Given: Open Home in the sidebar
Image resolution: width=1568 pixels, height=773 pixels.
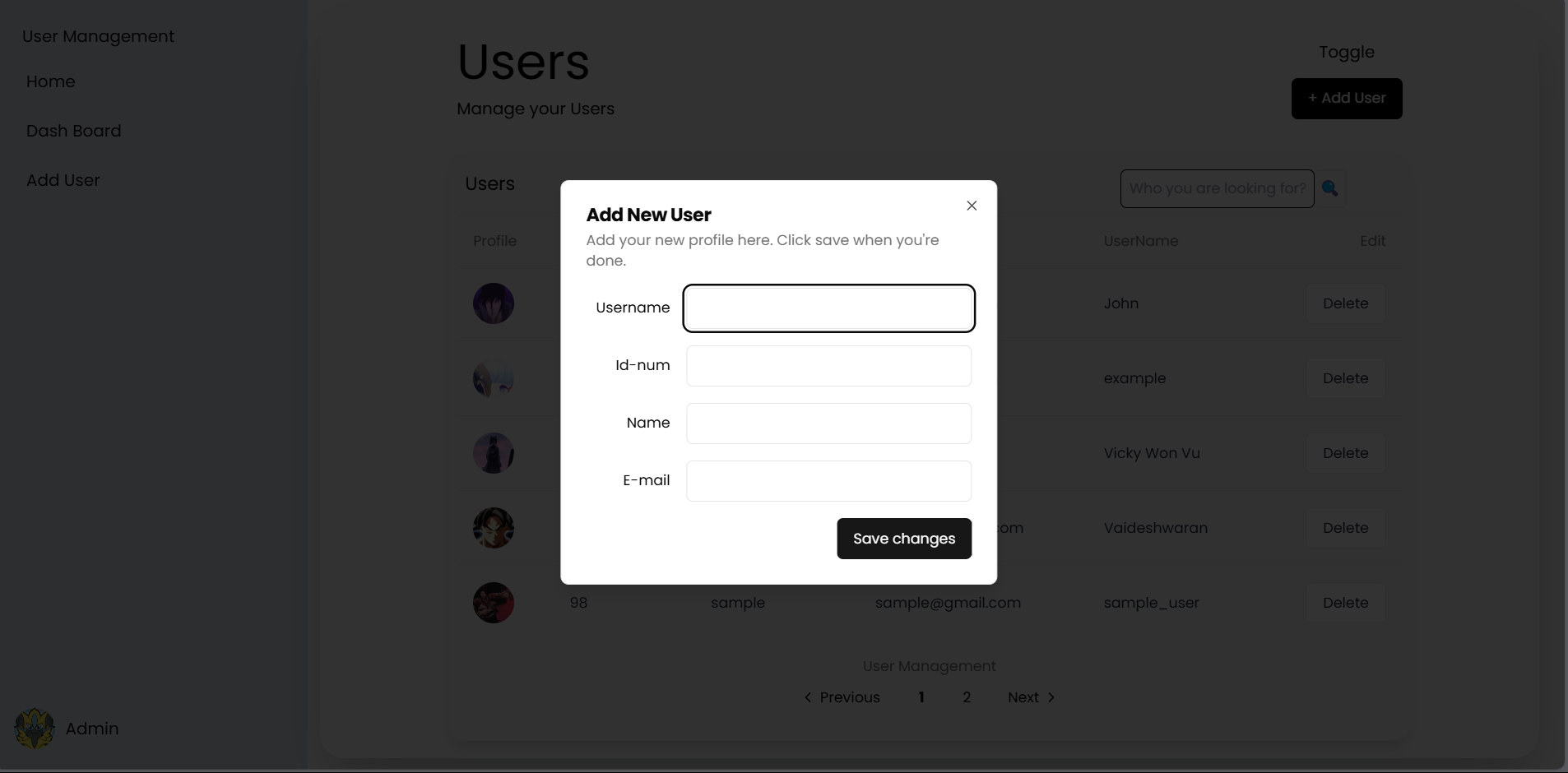Looking at the screenshot, I should click(x=51, y=81).
